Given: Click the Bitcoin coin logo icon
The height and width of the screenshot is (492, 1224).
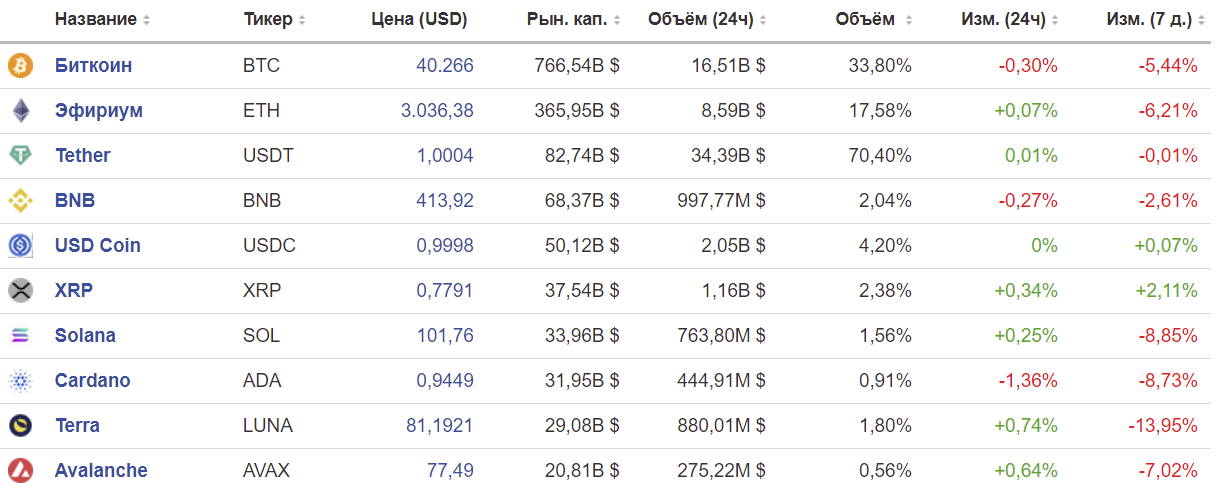Looking at the screenshot, I should [x=21, y=66].
